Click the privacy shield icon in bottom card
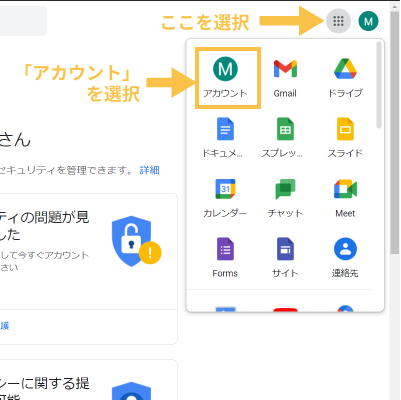Screen dimensions: 401x400 coord(132,391)
